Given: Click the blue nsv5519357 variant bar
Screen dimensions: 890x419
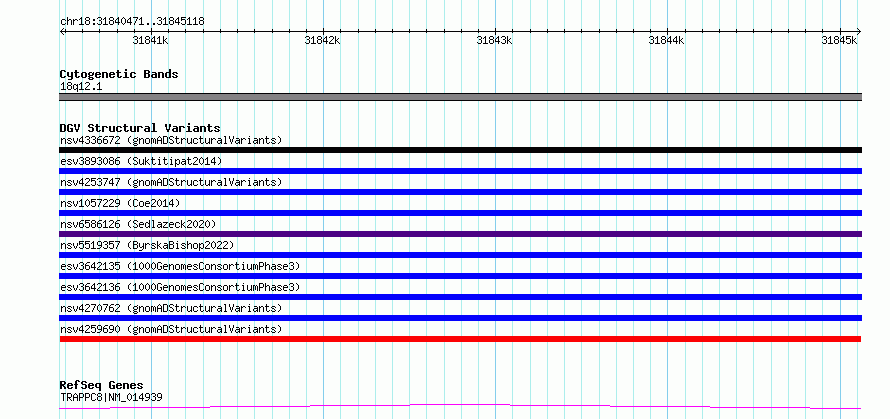Looking at the screenshot, I should tap(460, 255).
